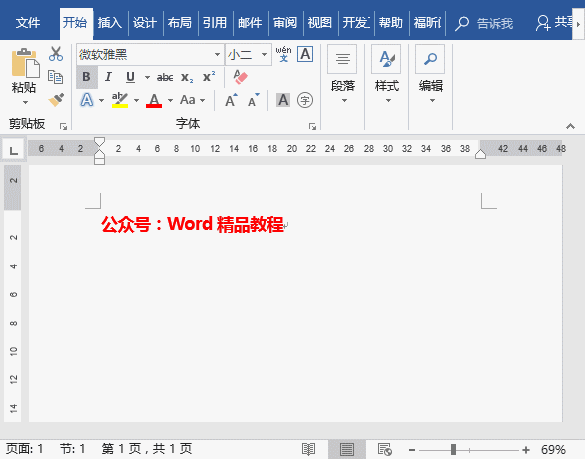This screenshot has width=585, height=459.
Task: Toggle superscript formatting
Action: [209, 77]
